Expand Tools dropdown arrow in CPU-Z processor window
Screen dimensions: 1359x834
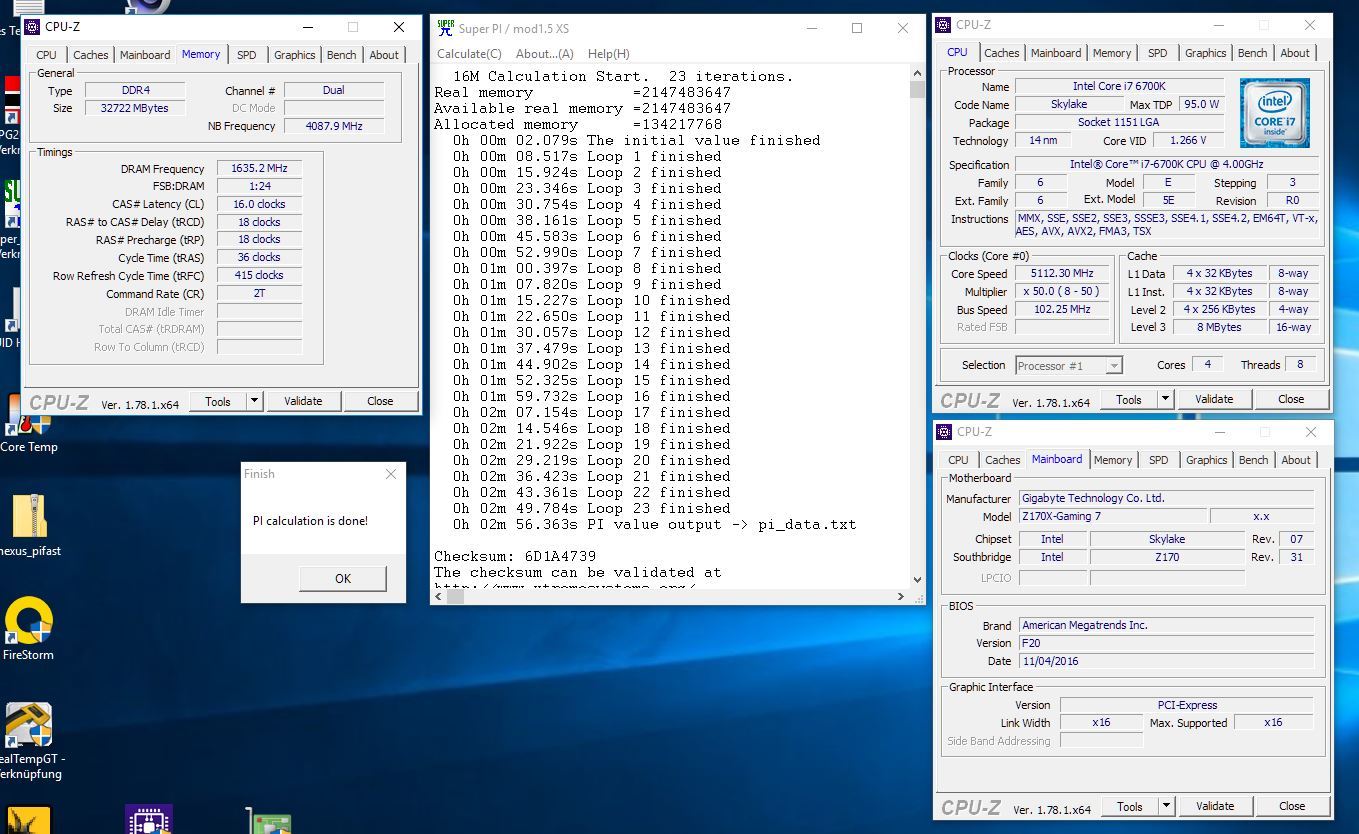pyautogui.click(x=1165, y=399)
